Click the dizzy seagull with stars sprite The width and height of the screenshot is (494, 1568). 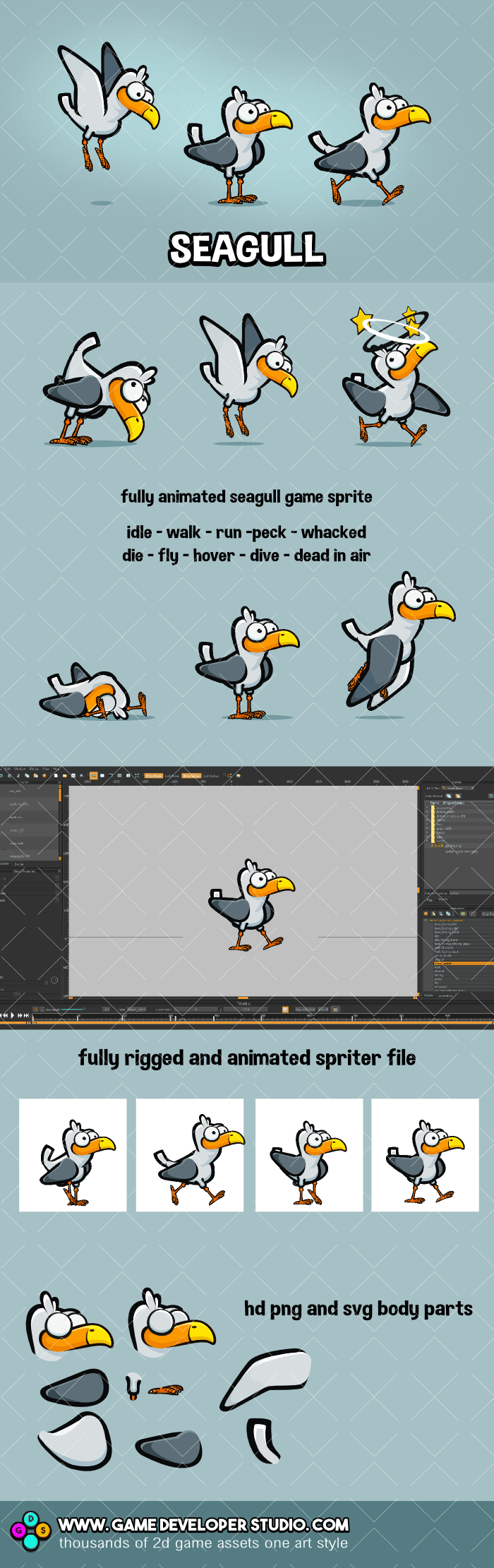click(x=395, y=377)
